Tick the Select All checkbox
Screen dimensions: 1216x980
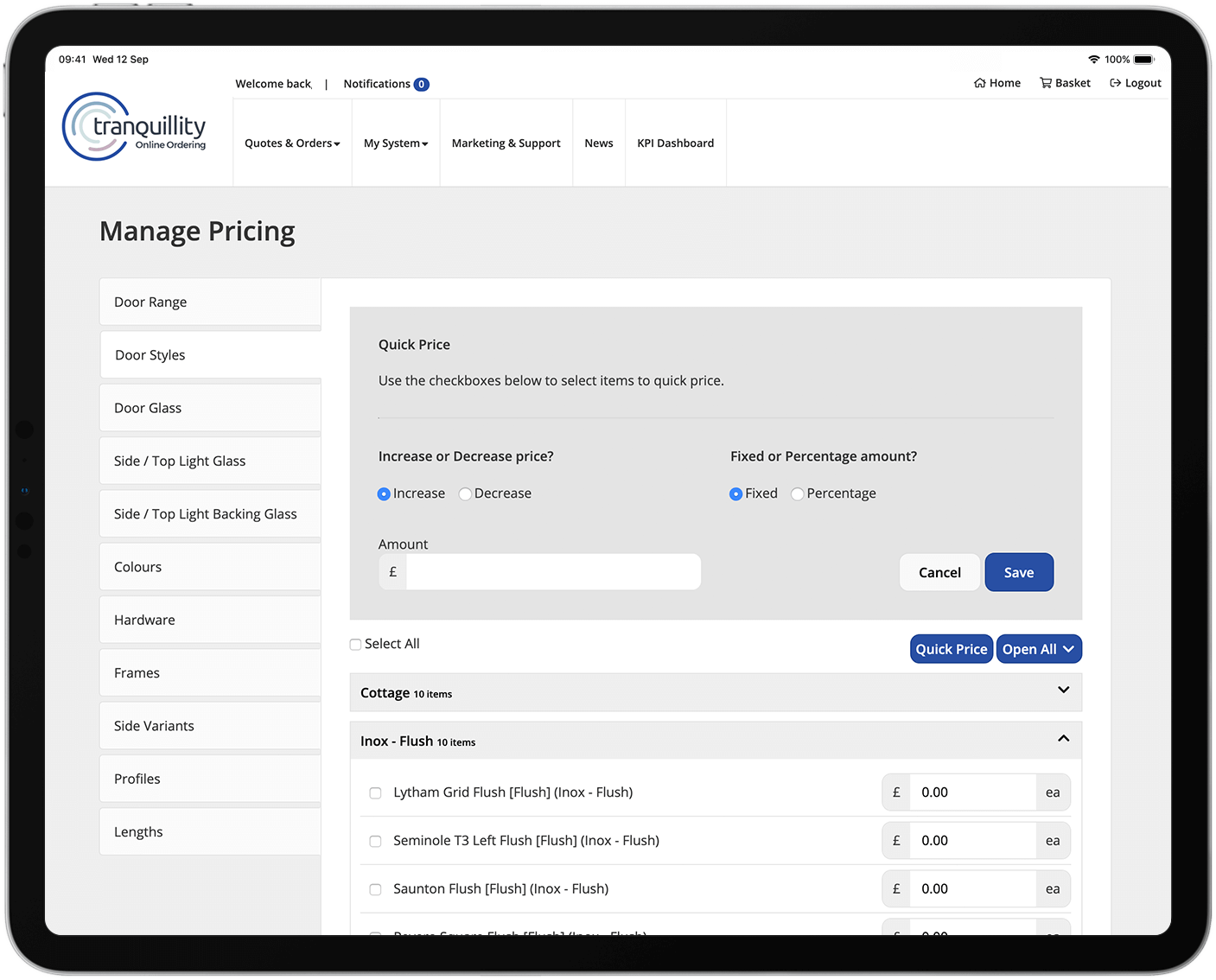355,645
